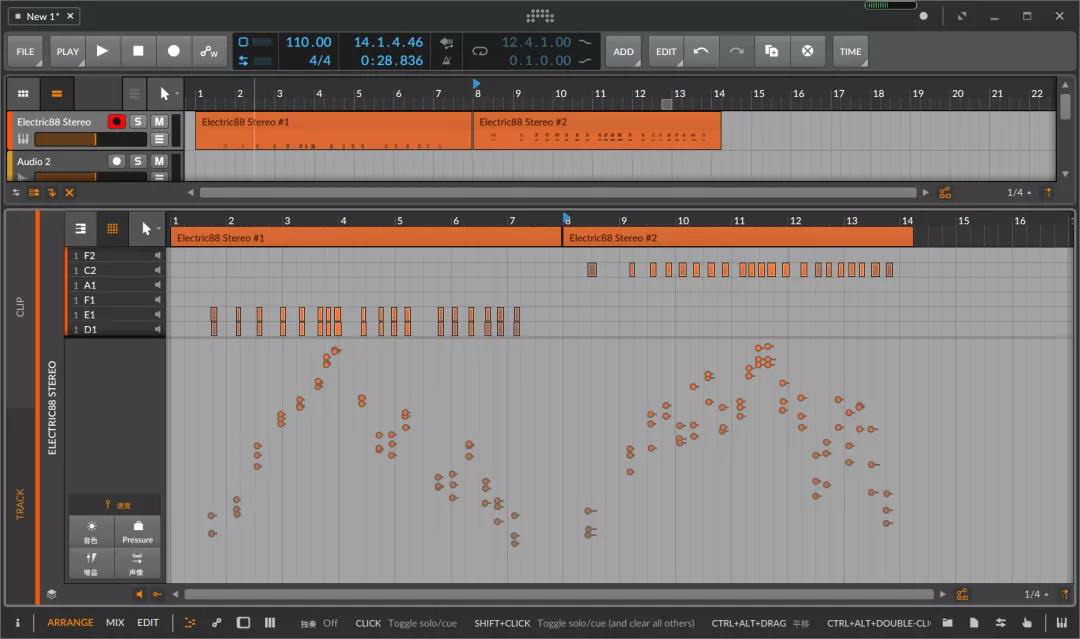
Task: Open note editor 1/4 grid dropdown
Action: pyautogui.click(x=1036, y=594)
